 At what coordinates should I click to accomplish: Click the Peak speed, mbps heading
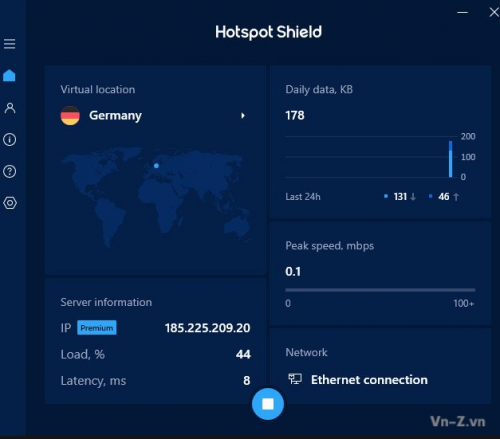pos(329,246)
